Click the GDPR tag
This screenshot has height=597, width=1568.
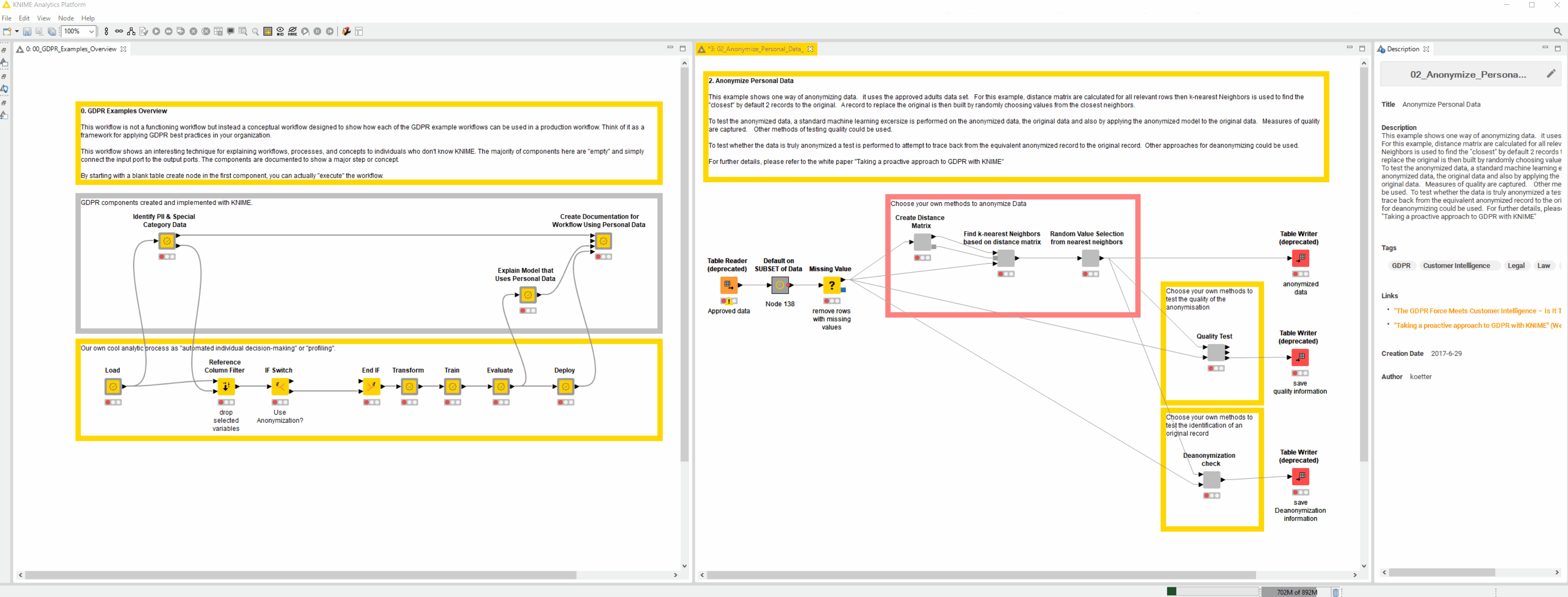(x=1401, y=266)
